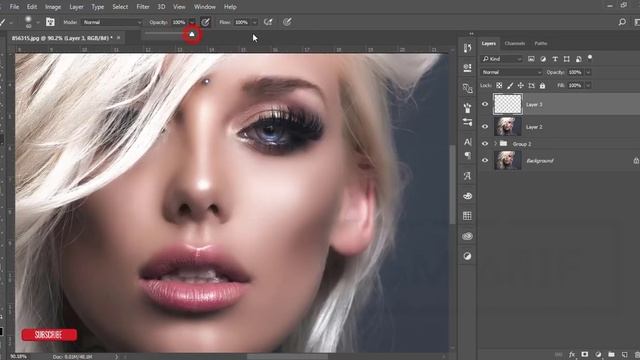The width and height of the screenshot is (640, 360).
Task: Open the Brush Settings panel icon
Action: pyautogui.click(x=467, y=122)
